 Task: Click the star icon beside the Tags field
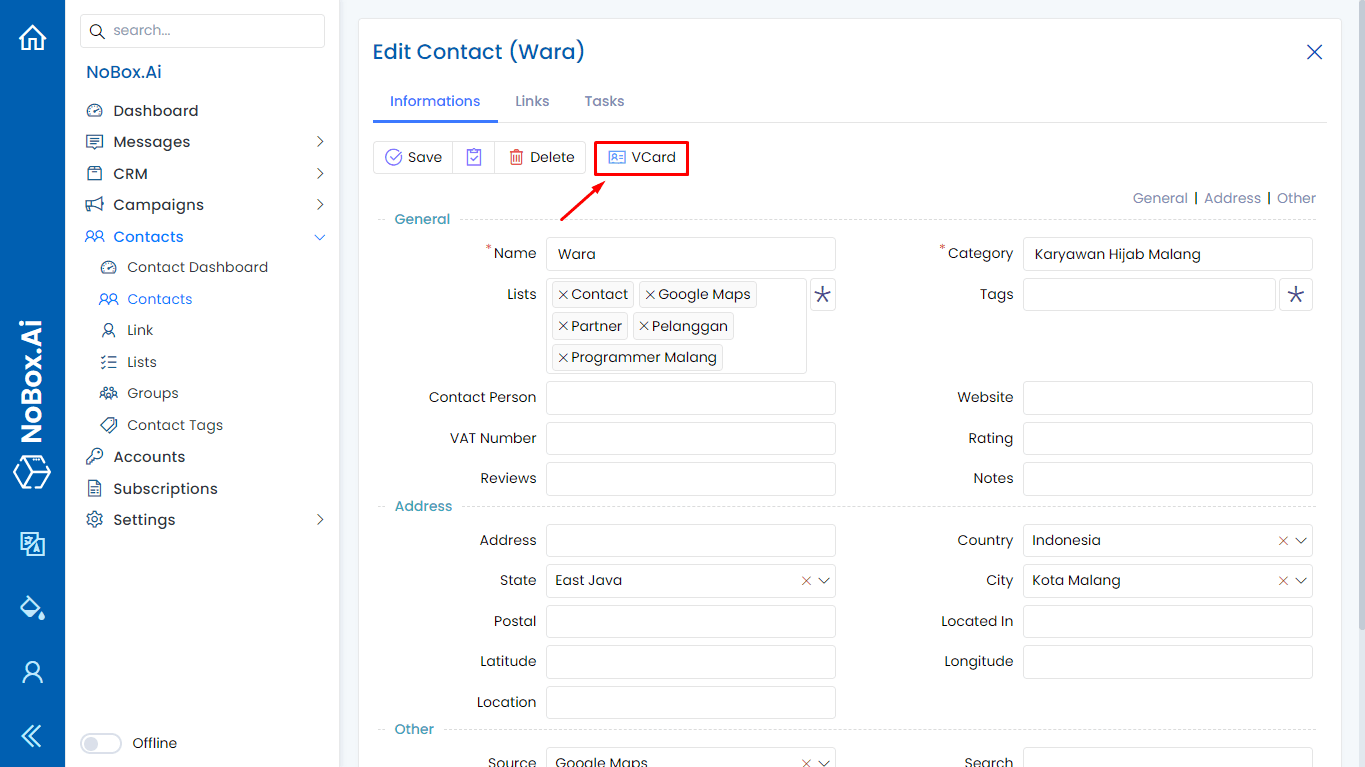click(1295, 294)
